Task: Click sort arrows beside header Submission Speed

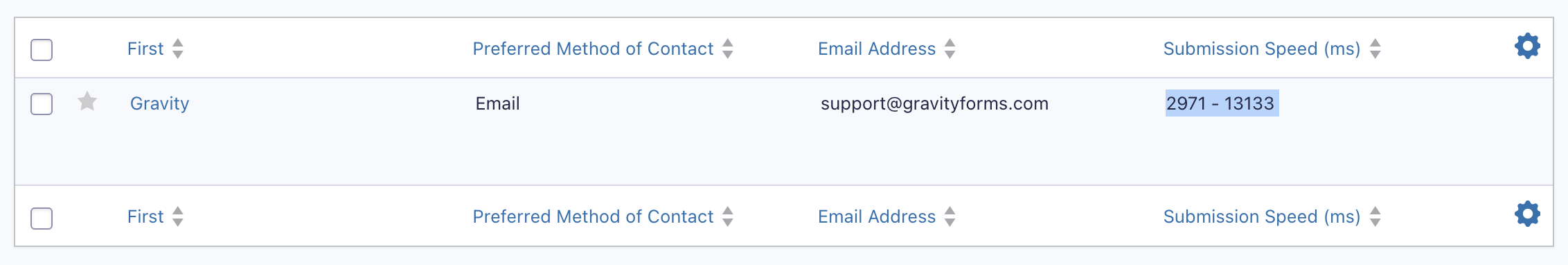Action: click(x=1375, y=49)
